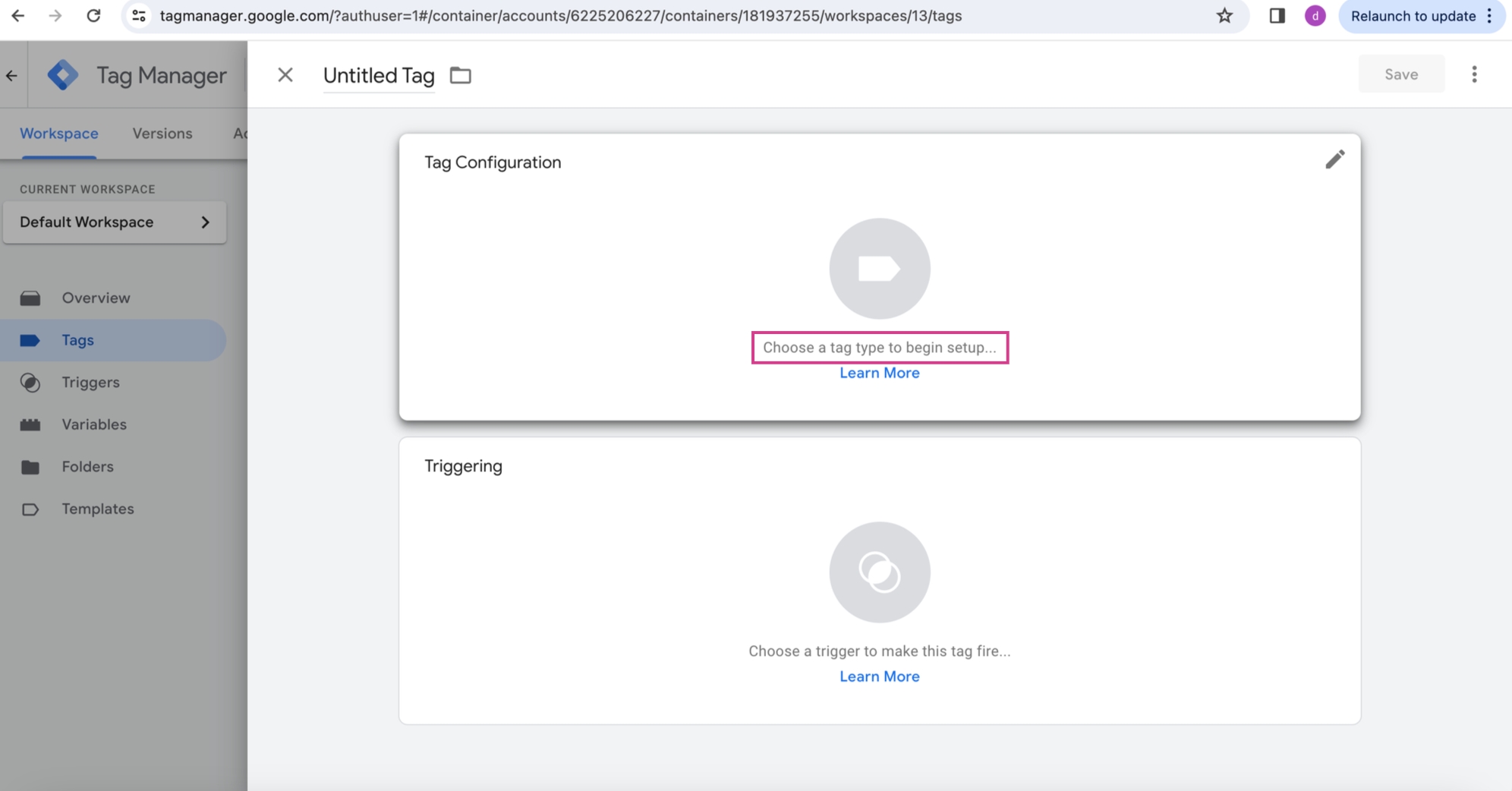This screenshot has height=791, width=1512.
Task: Close the Untitled Tag editor panel
Action: point(285,75)
